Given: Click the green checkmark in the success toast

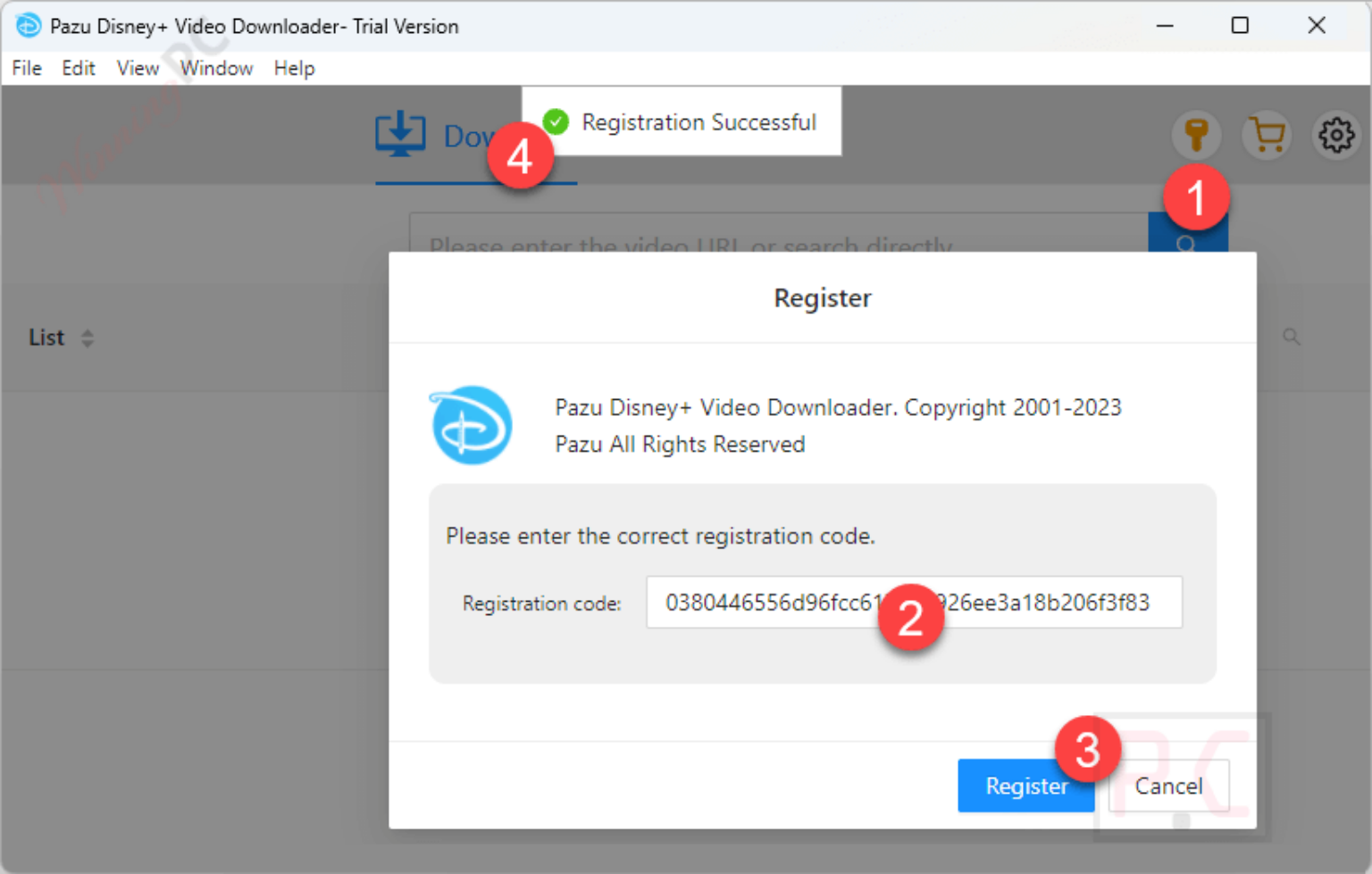Looking at the screenshot, I should click(556, 121).
